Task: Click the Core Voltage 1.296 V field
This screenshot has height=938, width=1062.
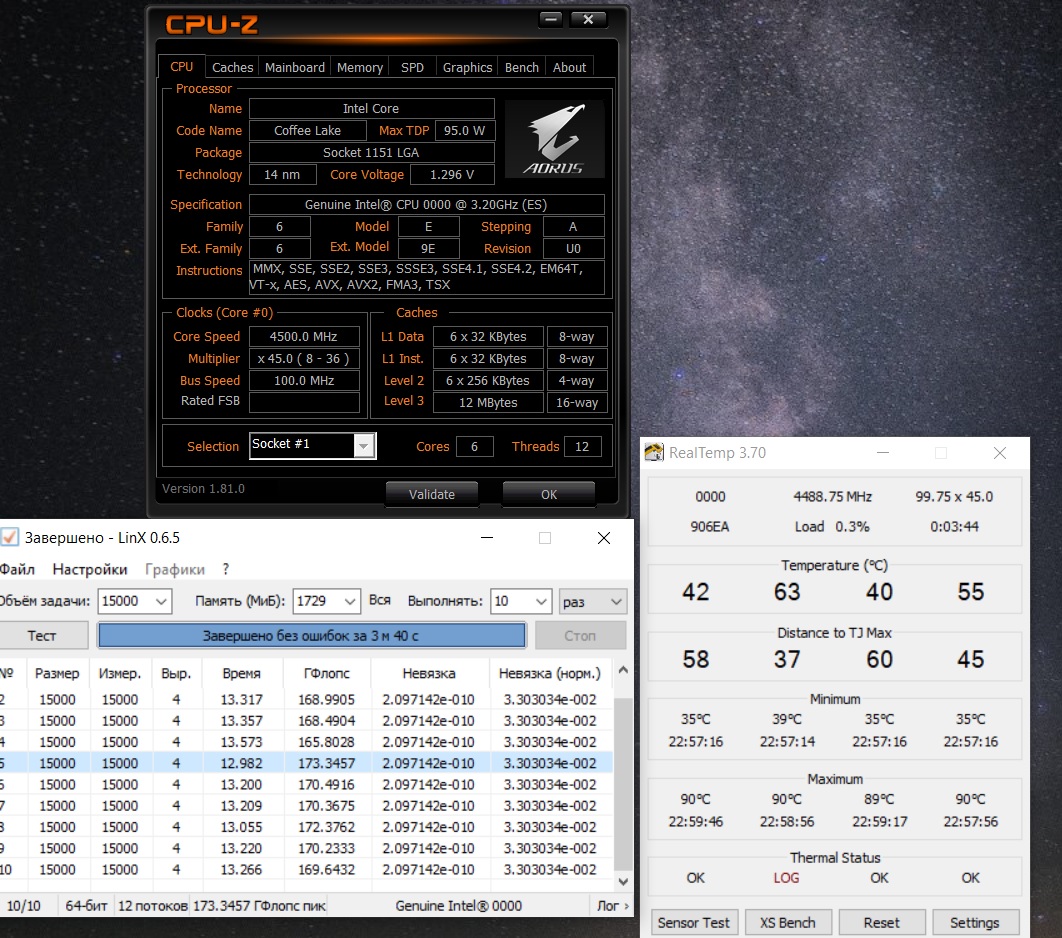Action: tap(452, 175)
